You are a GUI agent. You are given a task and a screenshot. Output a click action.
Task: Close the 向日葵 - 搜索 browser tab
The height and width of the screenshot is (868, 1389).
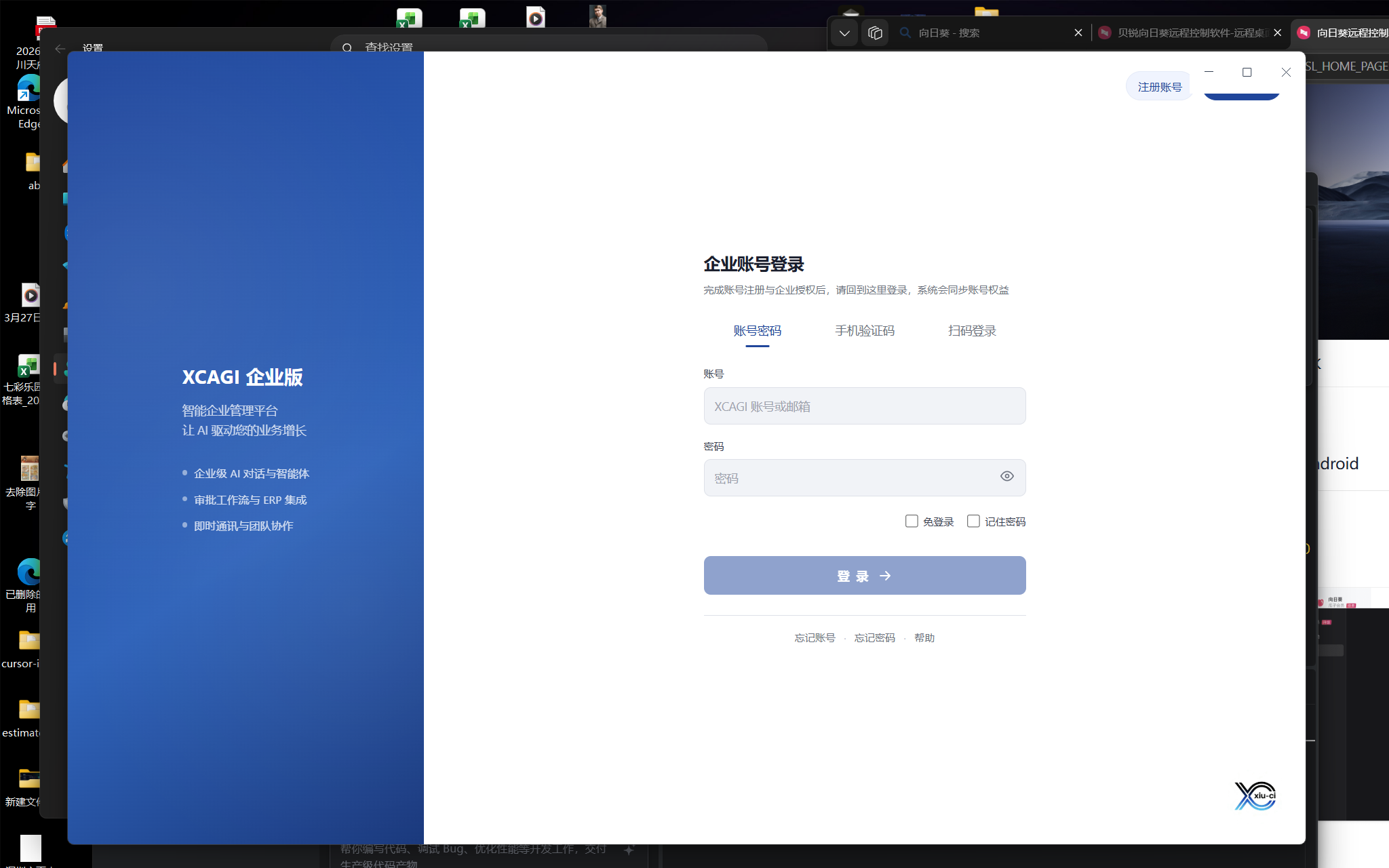click(1078, 33)
